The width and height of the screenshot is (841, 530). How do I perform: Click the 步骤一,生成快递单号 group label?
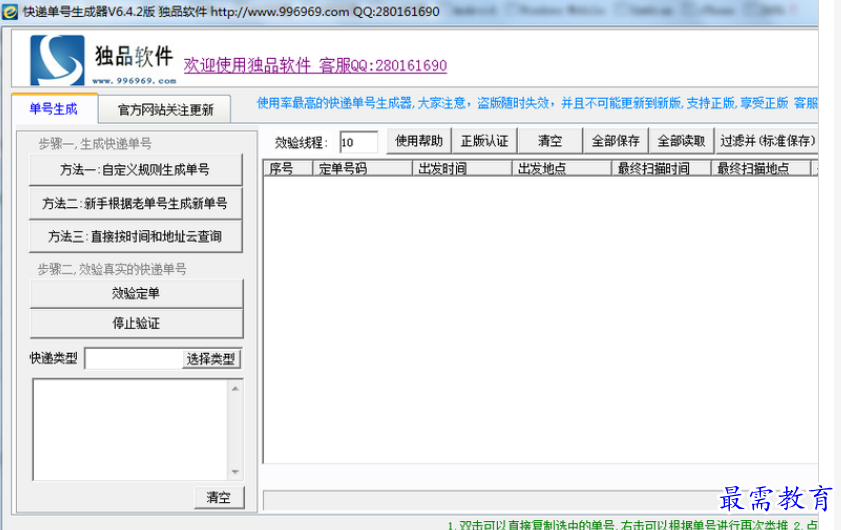[x=95, y=144]
